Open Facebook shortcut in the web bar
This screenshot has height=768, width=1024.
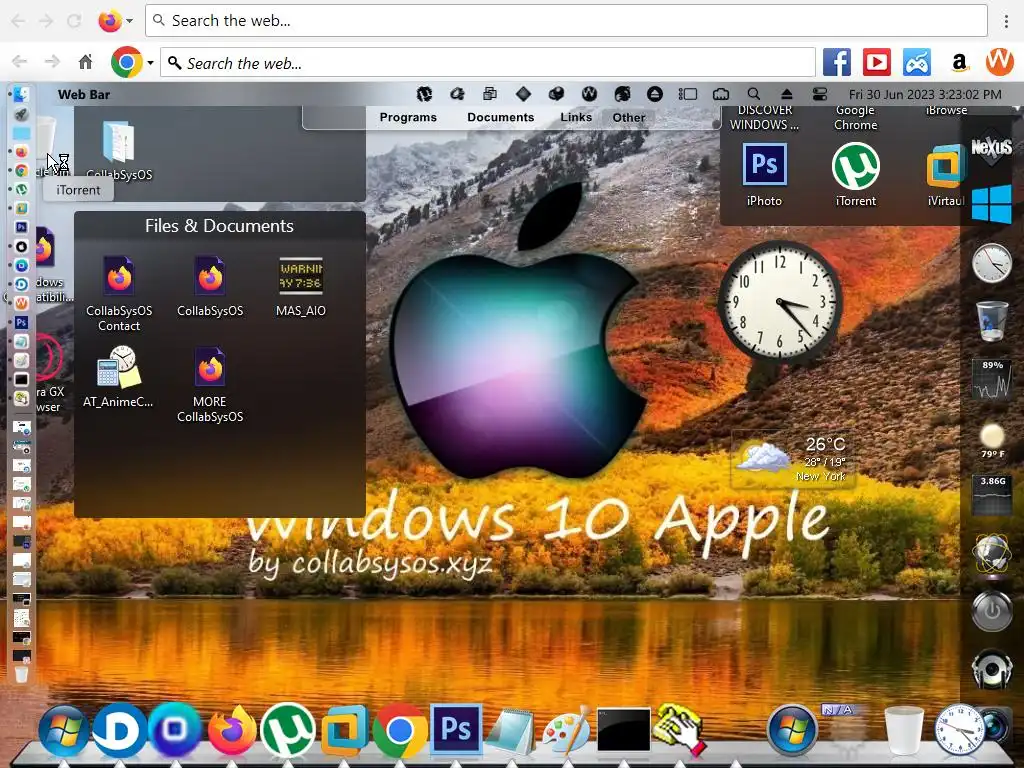pyautogui.click(x=837, y=63)
